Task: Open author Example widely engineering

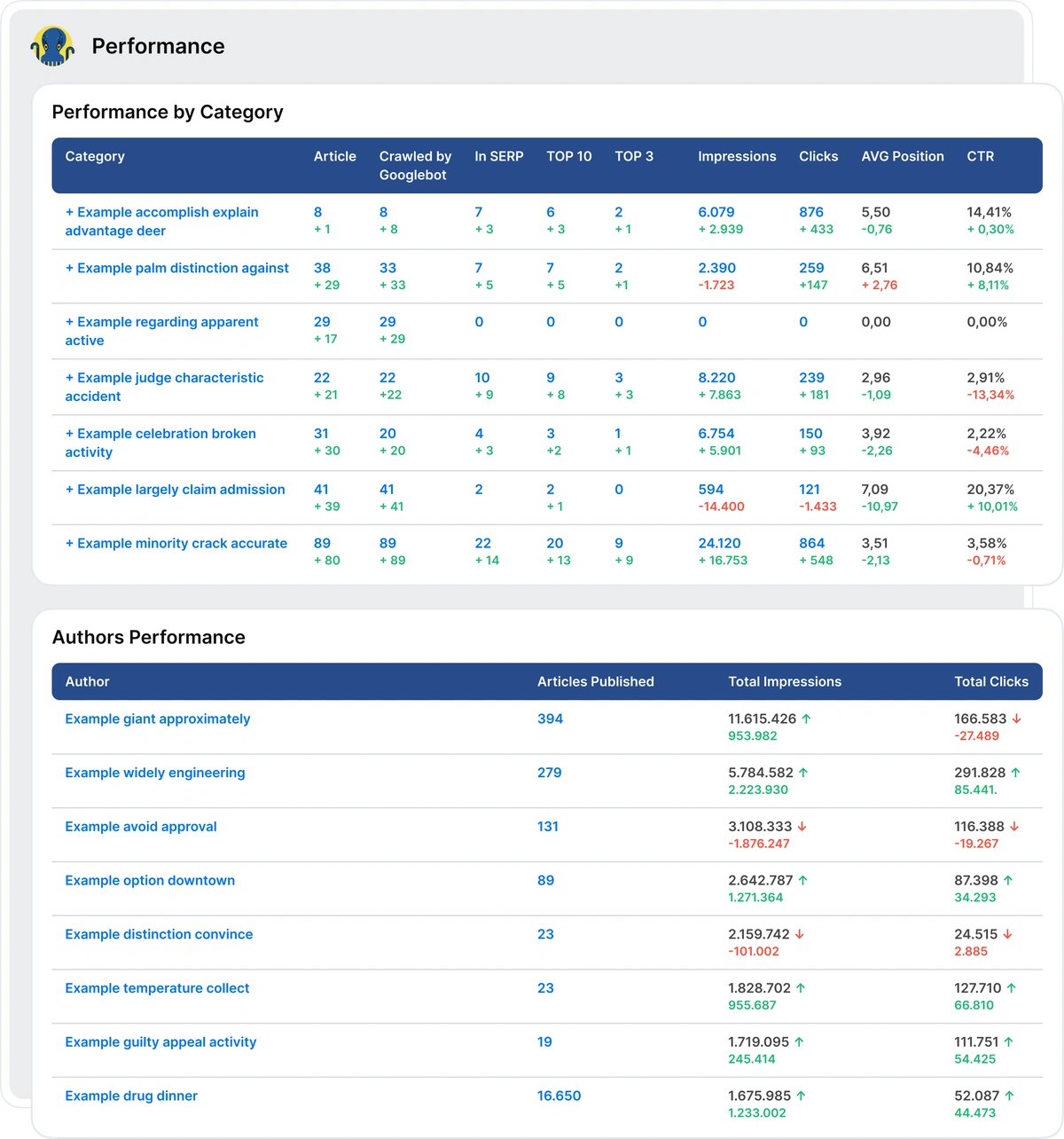Action: (x=154, y=774)
